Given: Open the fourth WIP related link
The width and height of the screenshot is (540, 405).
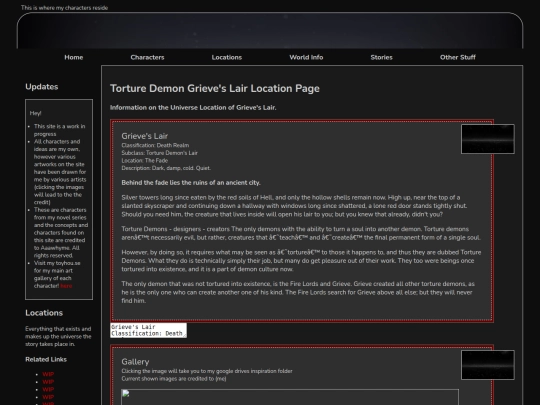Looking at the screenshot, I should click(x=48, y=397).
